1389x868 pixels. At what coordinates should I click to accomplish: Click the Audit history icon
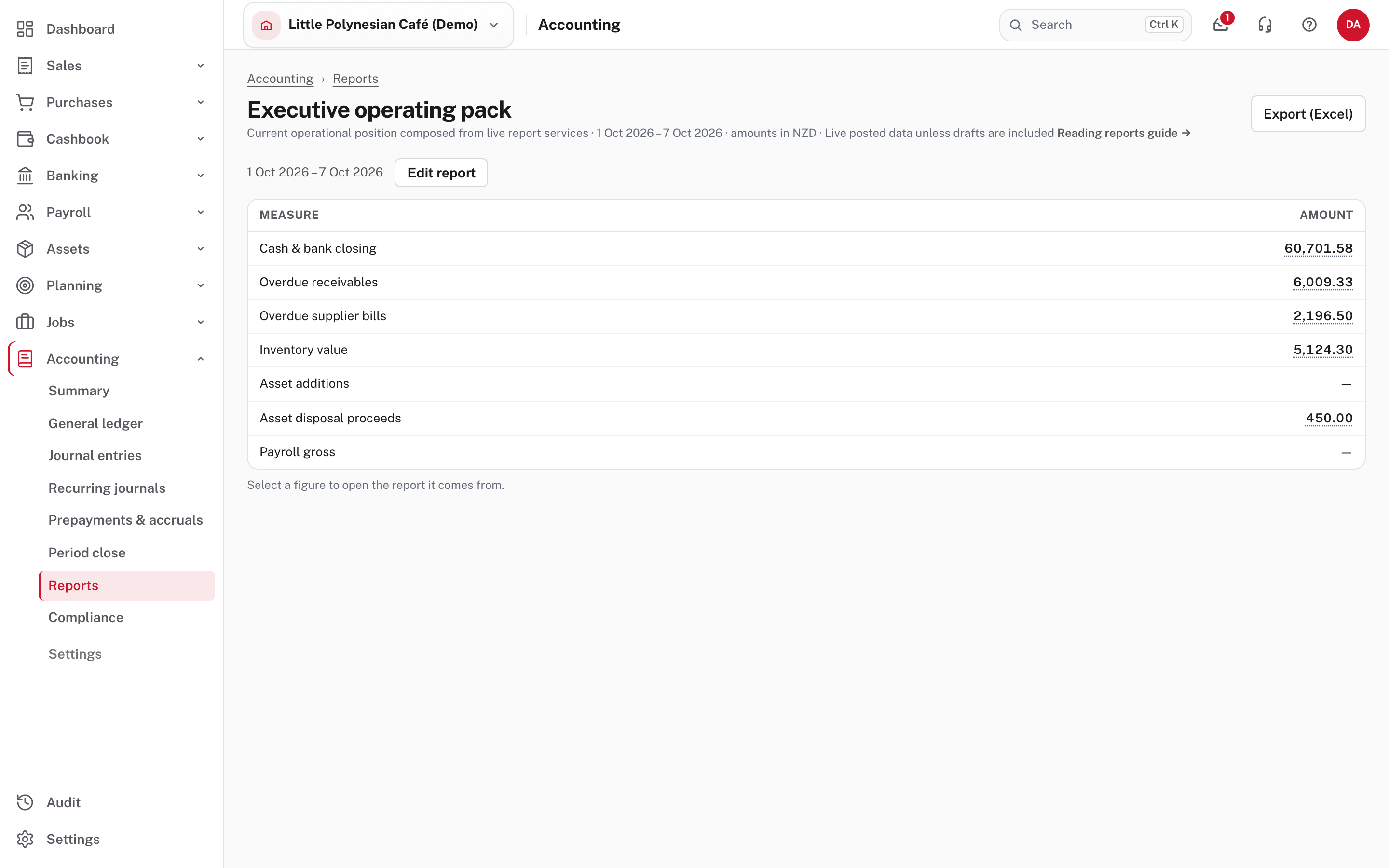pyautogui.click(x=25, y=802)
